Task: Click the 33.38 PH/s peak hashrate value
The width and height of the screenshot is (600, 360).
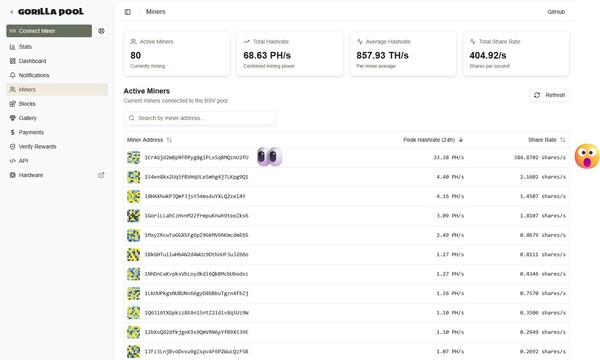Action: [x=448, y=158]
